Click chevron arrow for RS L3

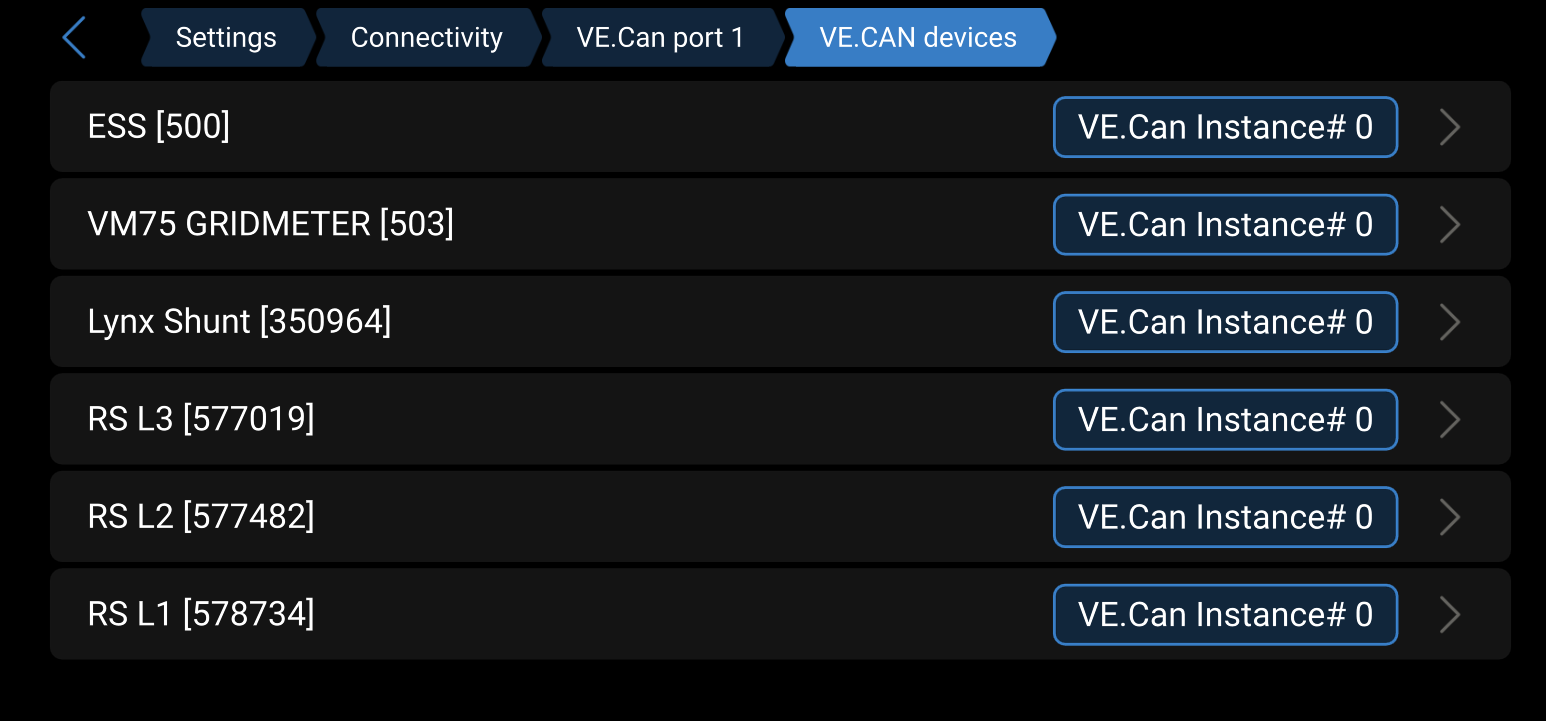tap(1449, 420)
